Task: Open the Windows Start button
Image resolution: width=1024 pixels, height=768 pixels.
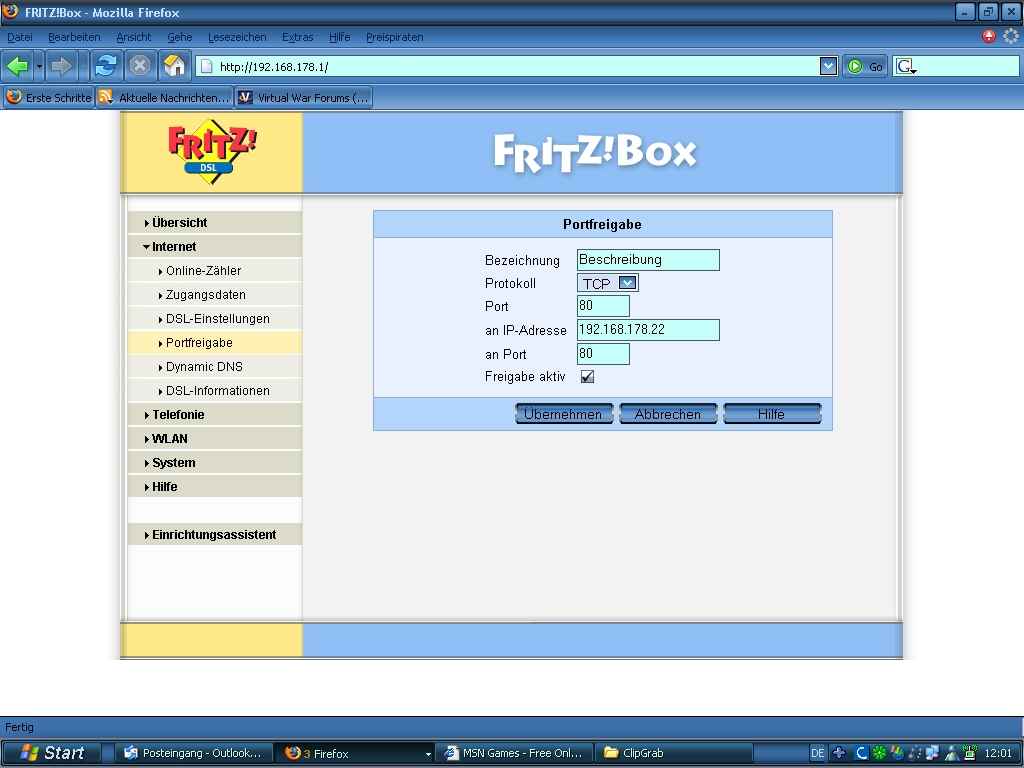Action: [x=51, y=754]
